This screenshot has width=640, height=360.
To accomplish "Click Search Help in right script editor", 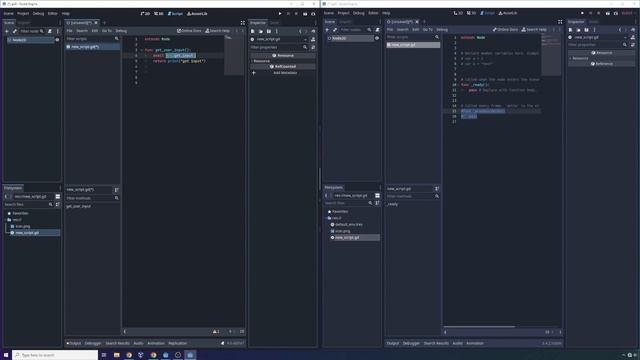I will click(x=534, y=29).
